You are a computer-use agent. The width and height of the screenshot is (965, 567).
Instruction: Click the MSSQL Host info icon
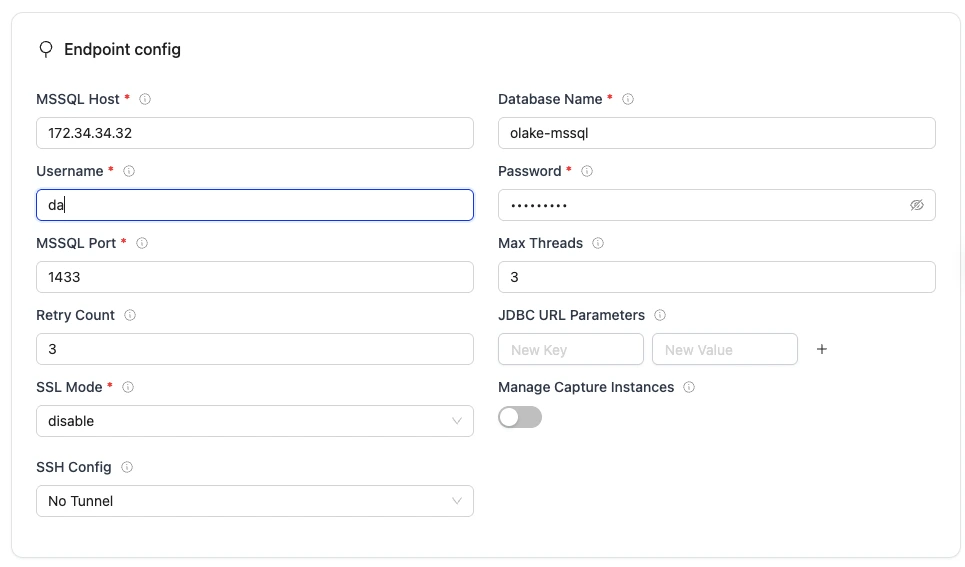click(145, 99)
